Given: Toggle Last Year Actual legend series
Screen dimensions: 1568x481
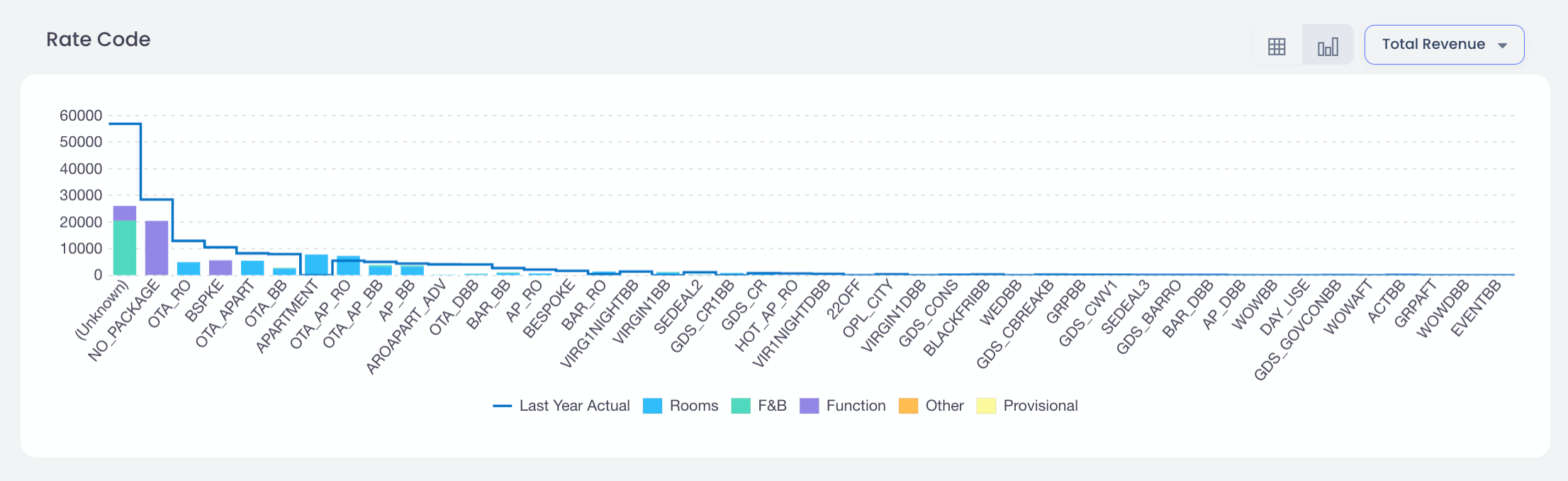Looking at the screenshot, I should pos(573,406).
